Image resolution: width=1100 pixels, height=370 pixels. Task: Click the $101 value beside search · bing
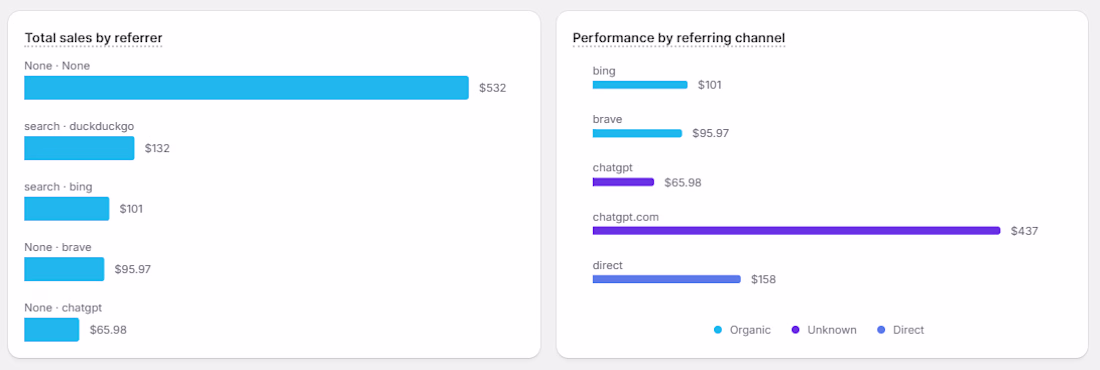click(x=131, y=209)
